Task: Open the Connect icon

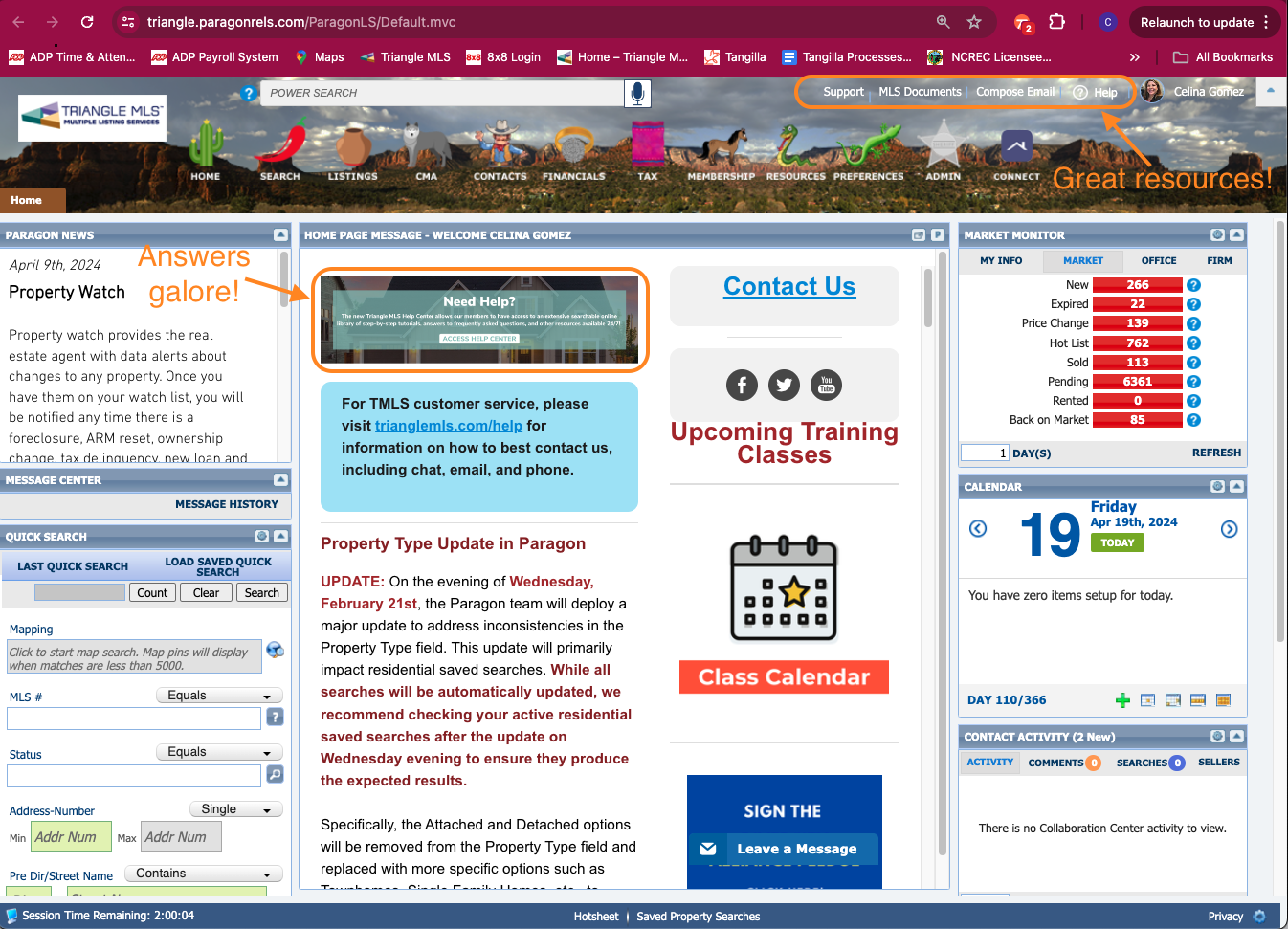Action: click(x=1016, y=146)
